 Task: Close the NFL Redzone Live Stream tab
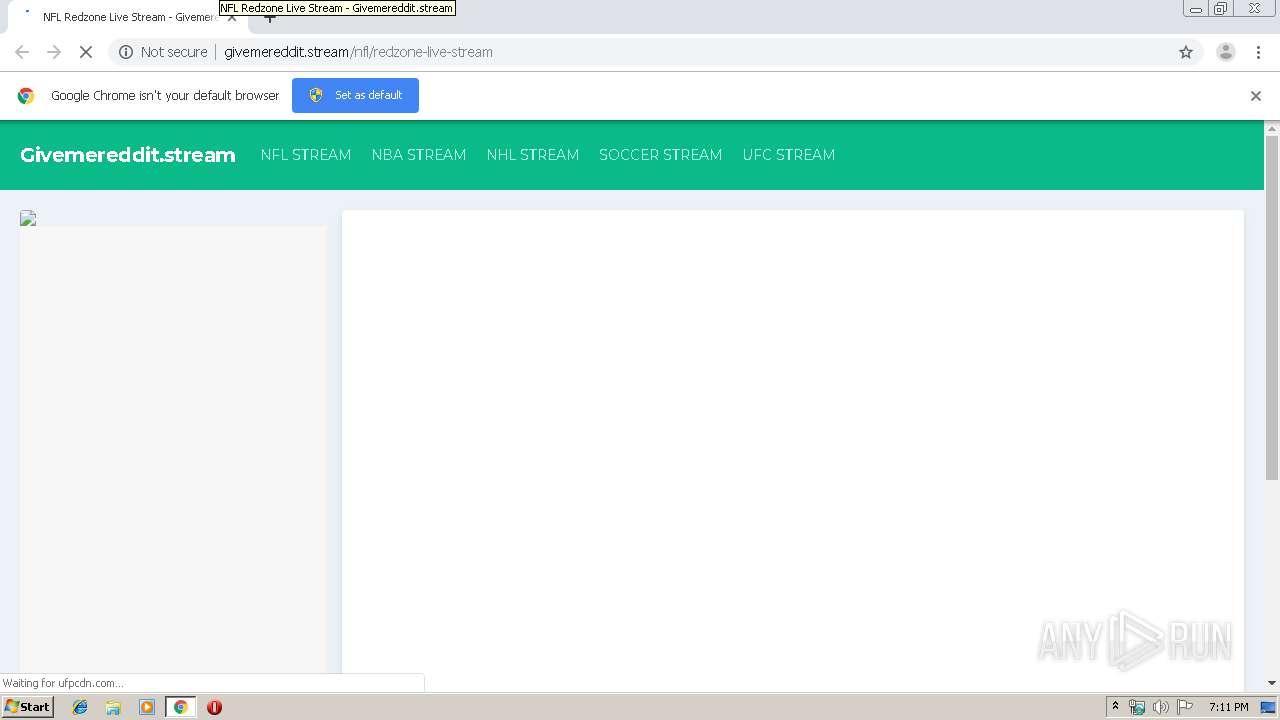coord(232,17)
